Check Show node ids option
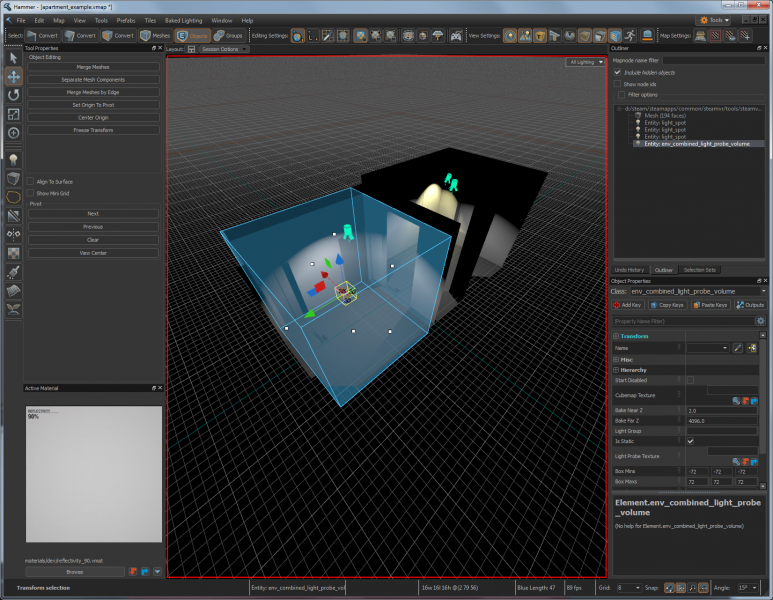773x600 pixels. [617, 84]
